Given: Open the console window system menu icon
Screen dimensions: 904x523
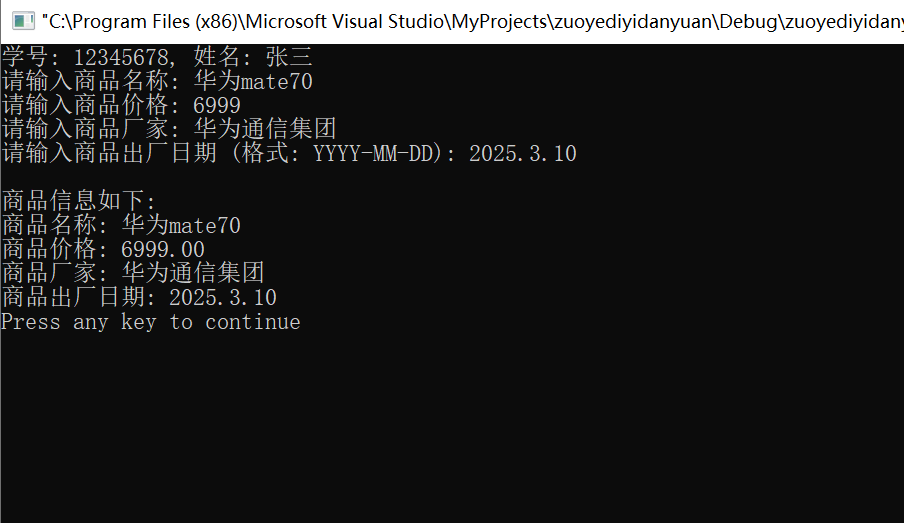Looking at the screenshot, I should point(23,21).
